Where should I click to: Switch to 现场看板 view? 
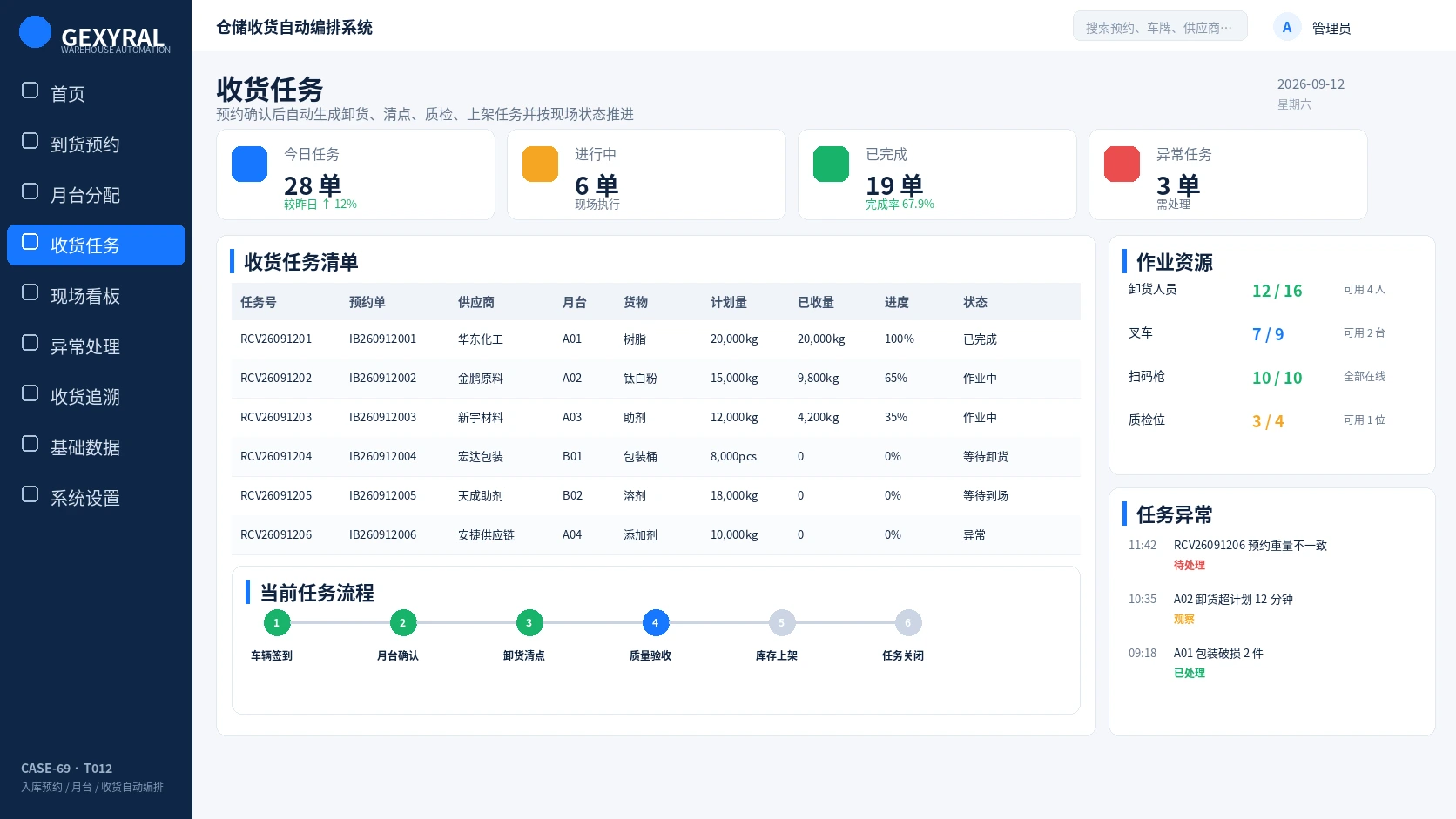pos(96,295)
